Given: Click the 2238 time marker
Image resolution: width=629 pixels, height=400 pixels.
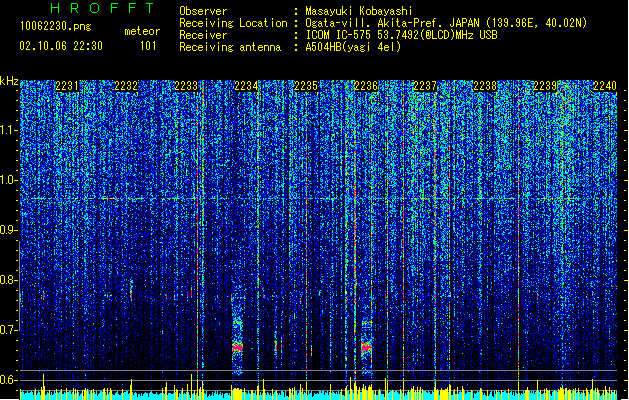Looking at the screenshot, I should (x=485, y=86).
